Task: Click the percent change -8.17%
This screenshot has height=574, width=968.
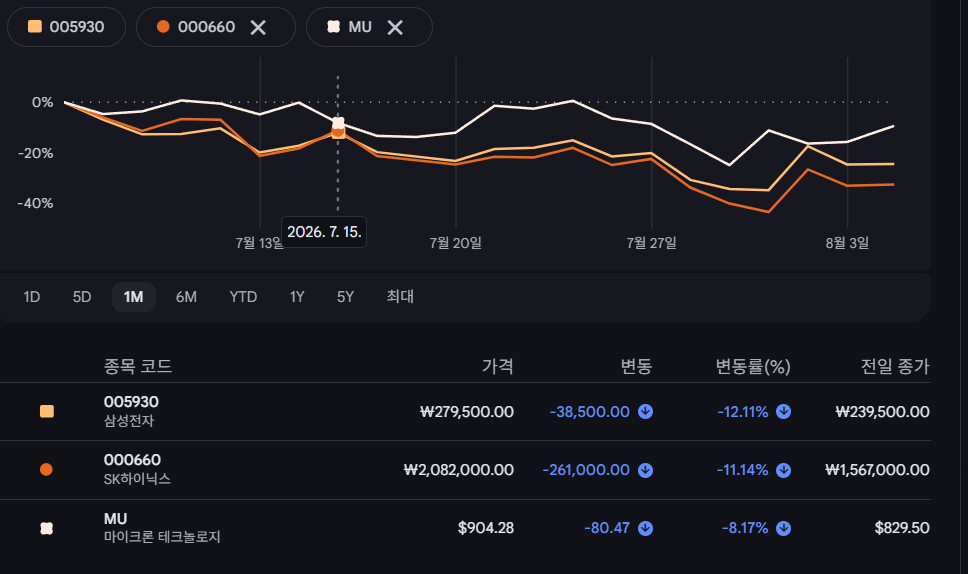Action: click(x=745, y=528)
